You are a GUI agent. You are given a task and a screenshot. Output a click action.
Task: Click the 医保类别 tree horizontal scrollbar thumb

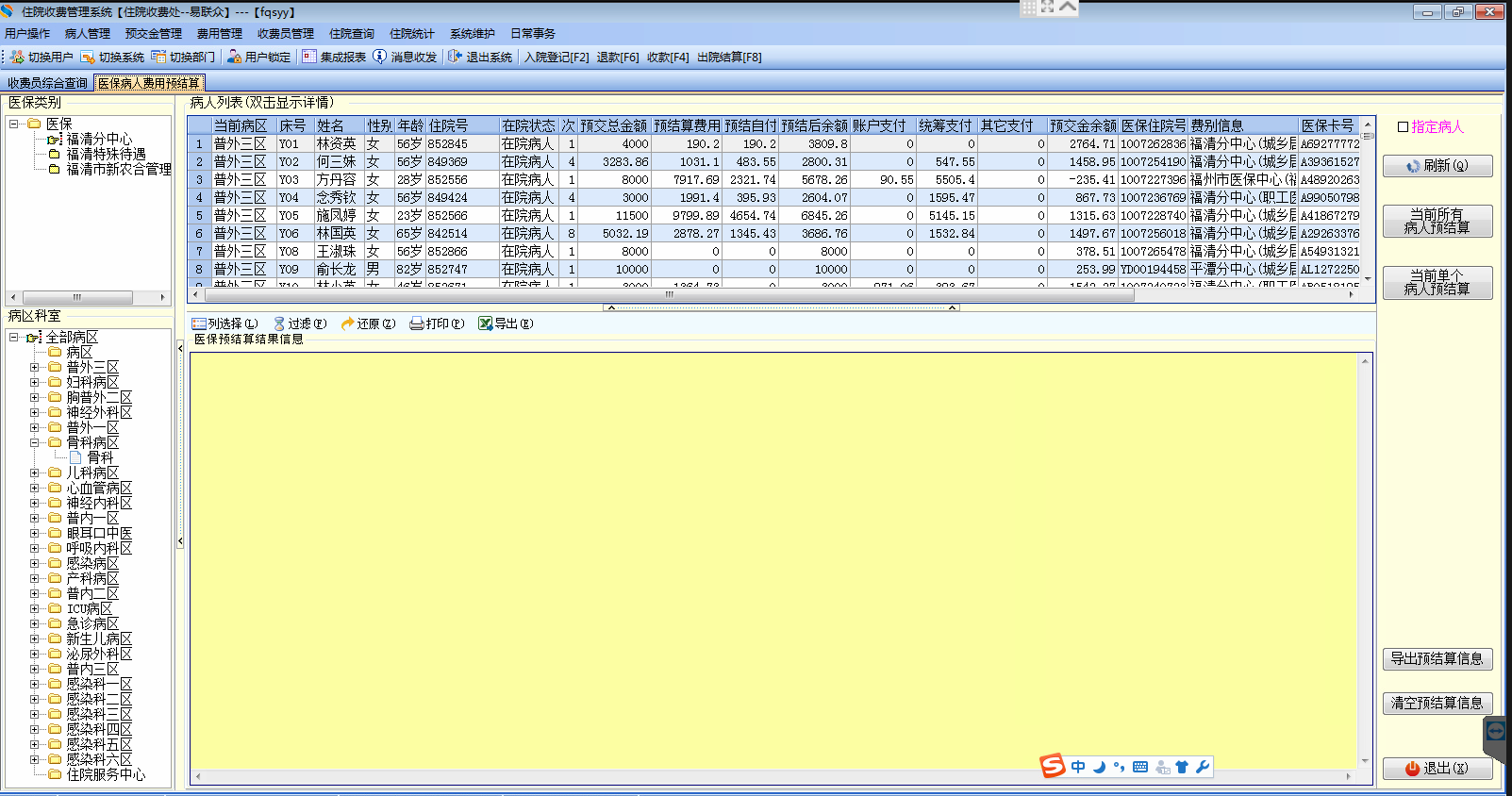coord(77,297)
